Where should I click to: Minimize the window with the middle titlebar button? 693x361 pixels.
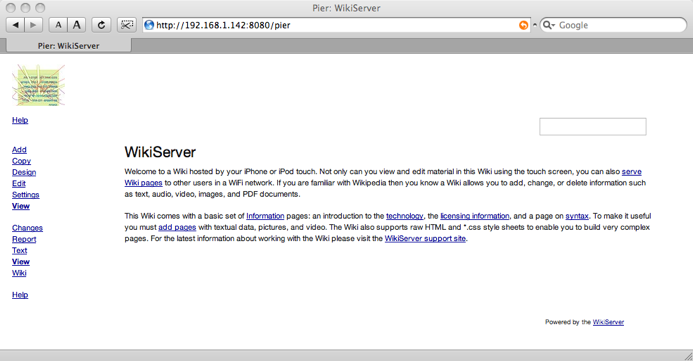(x=26, y=8)
